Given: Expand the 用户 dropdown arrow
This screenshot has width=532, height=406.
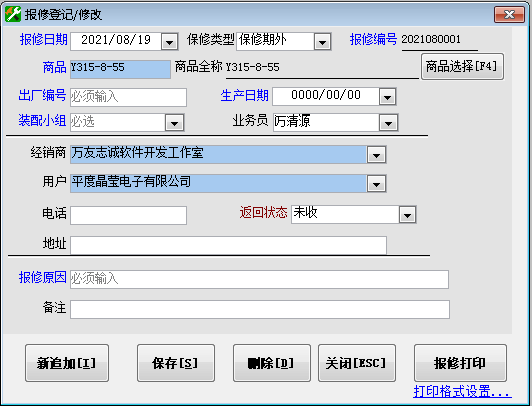Looking at the screenshot, I should pos(376,183).
